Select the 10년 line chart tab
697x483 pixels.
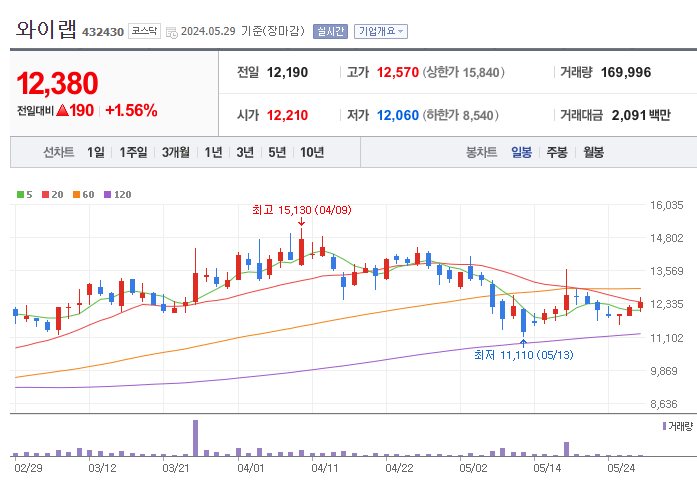tap(312, 152)
